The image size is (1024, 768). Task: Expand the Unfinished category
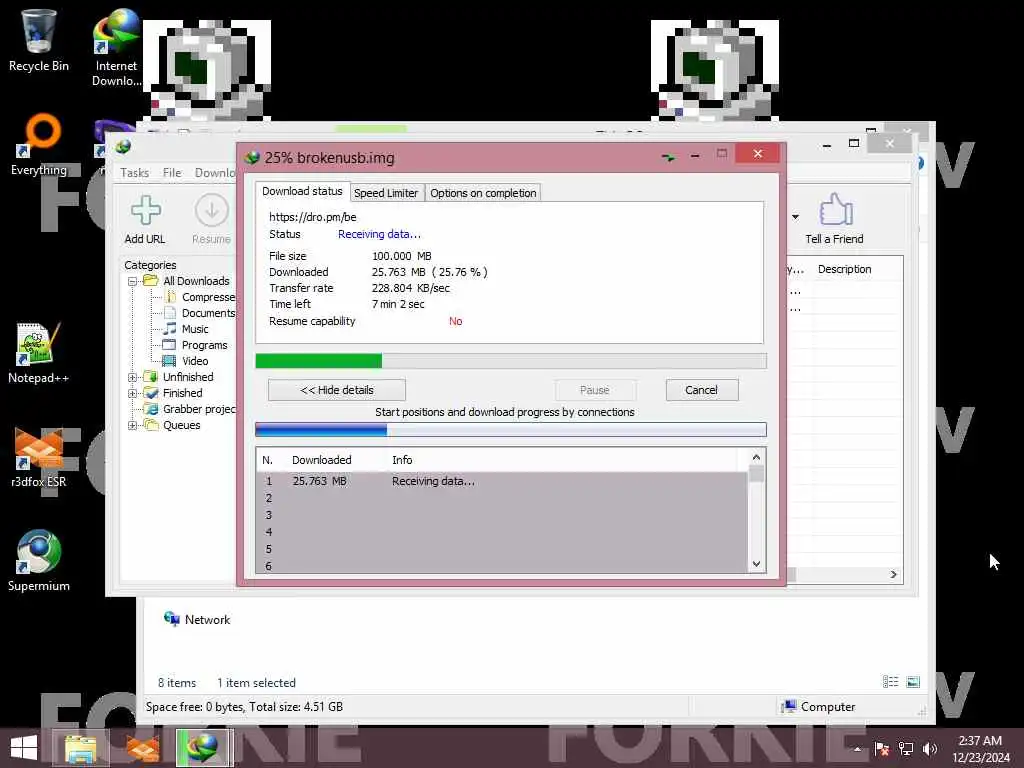click(x=133, y=377)
